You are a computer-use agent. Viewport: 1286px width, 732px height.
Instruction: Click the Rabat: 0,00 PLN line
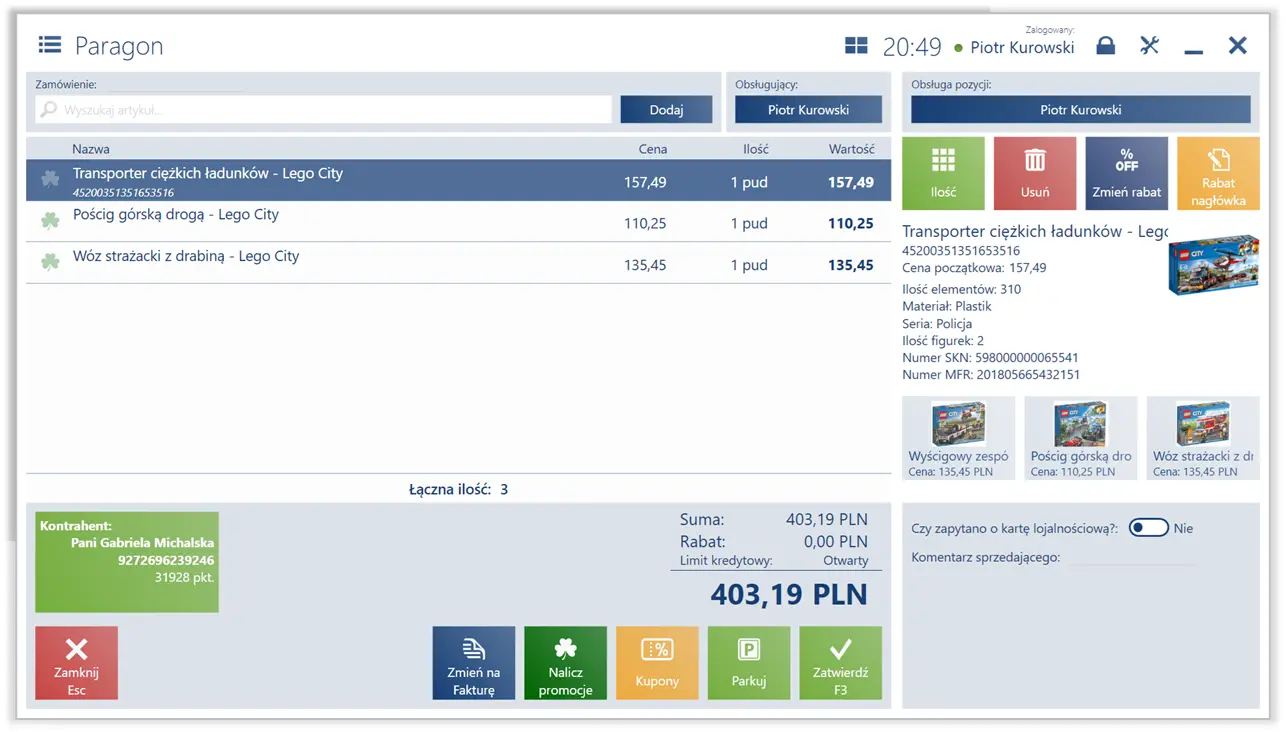773,541
